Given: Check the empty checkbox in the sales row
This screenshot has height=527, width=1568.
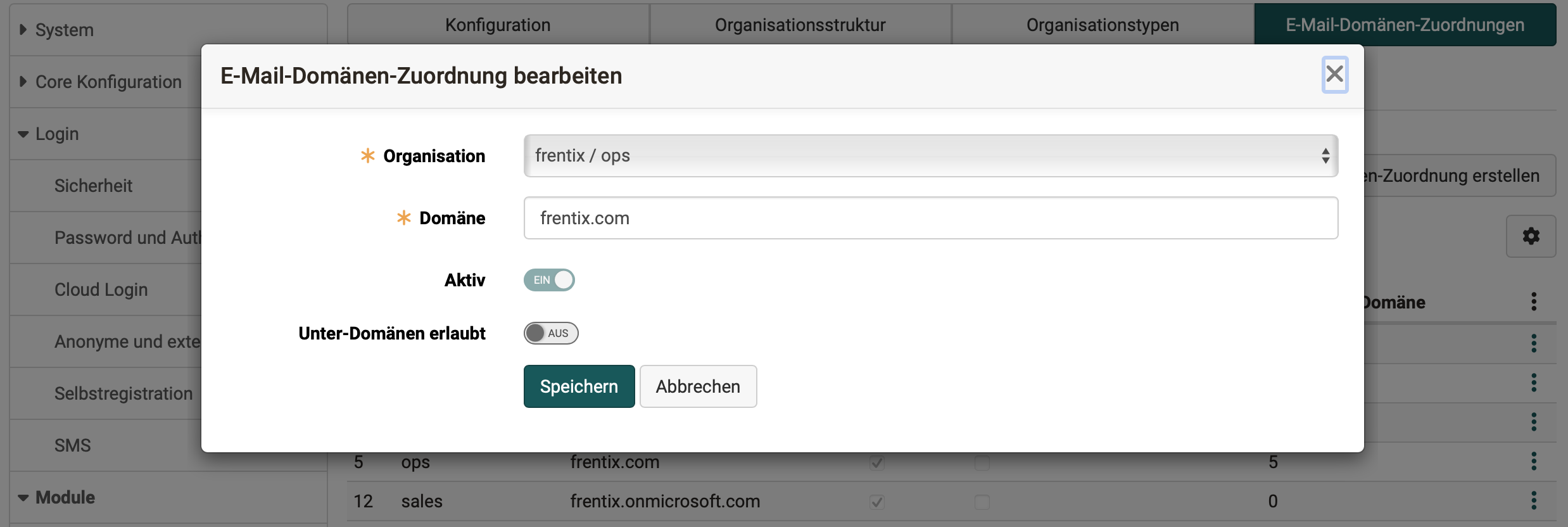Looking at the screenshot, I should 982,501.
